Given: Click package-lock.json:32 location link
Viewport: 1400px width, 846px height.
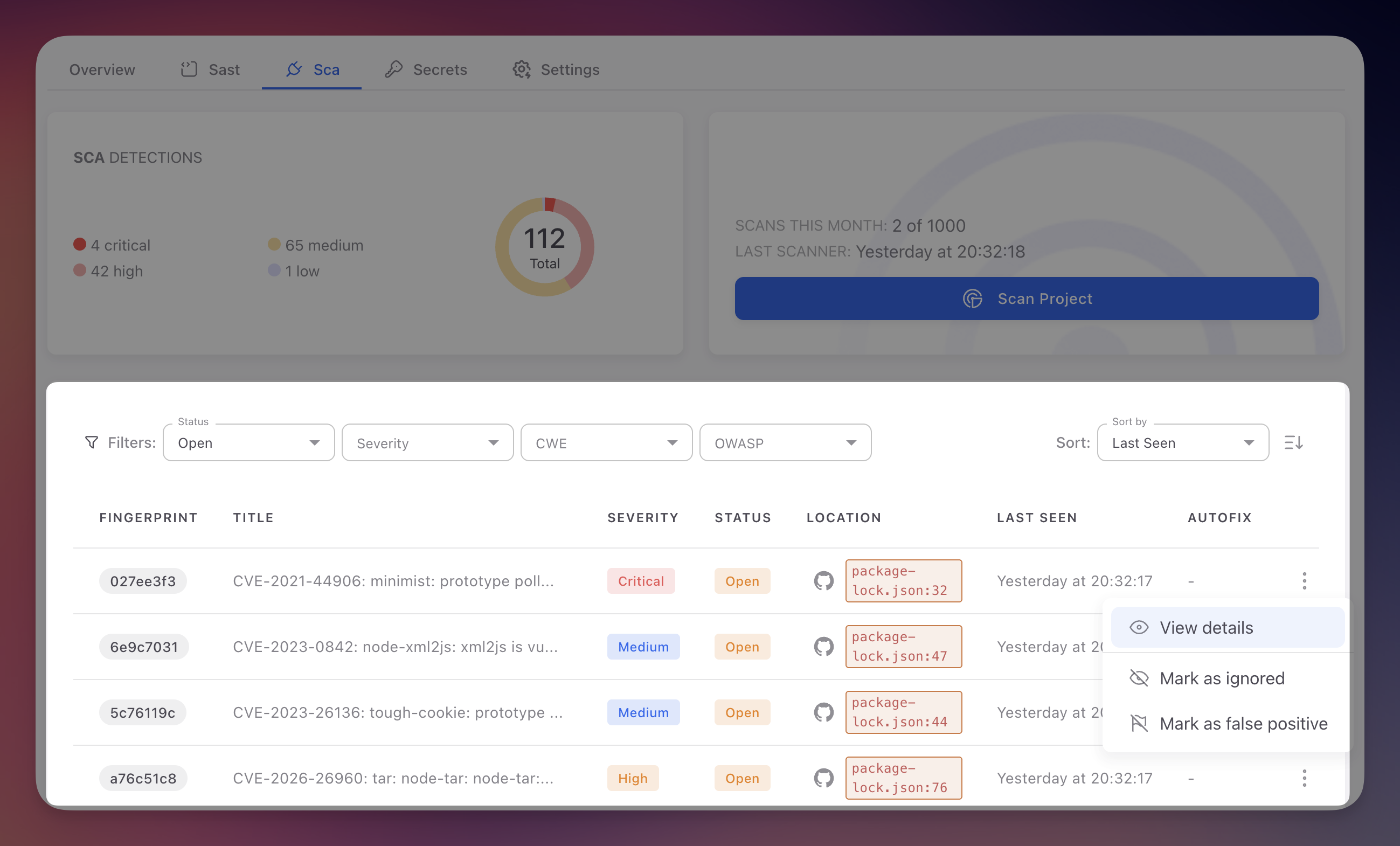Looking at the screenshot, I should pyautogui.click(x=903, y=581).
